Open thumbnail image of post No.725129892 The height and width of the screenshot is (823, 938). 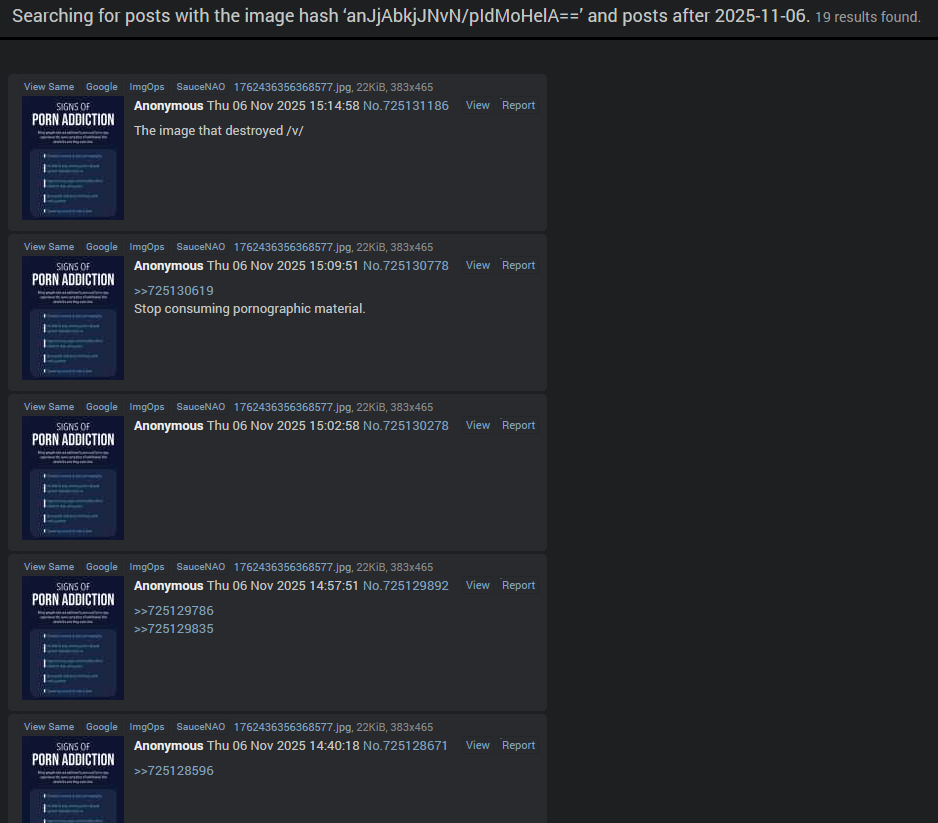[73, 638]
